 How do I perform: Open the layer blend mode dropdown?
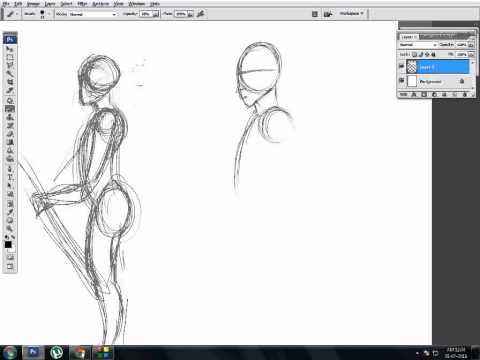coord(418,45)
